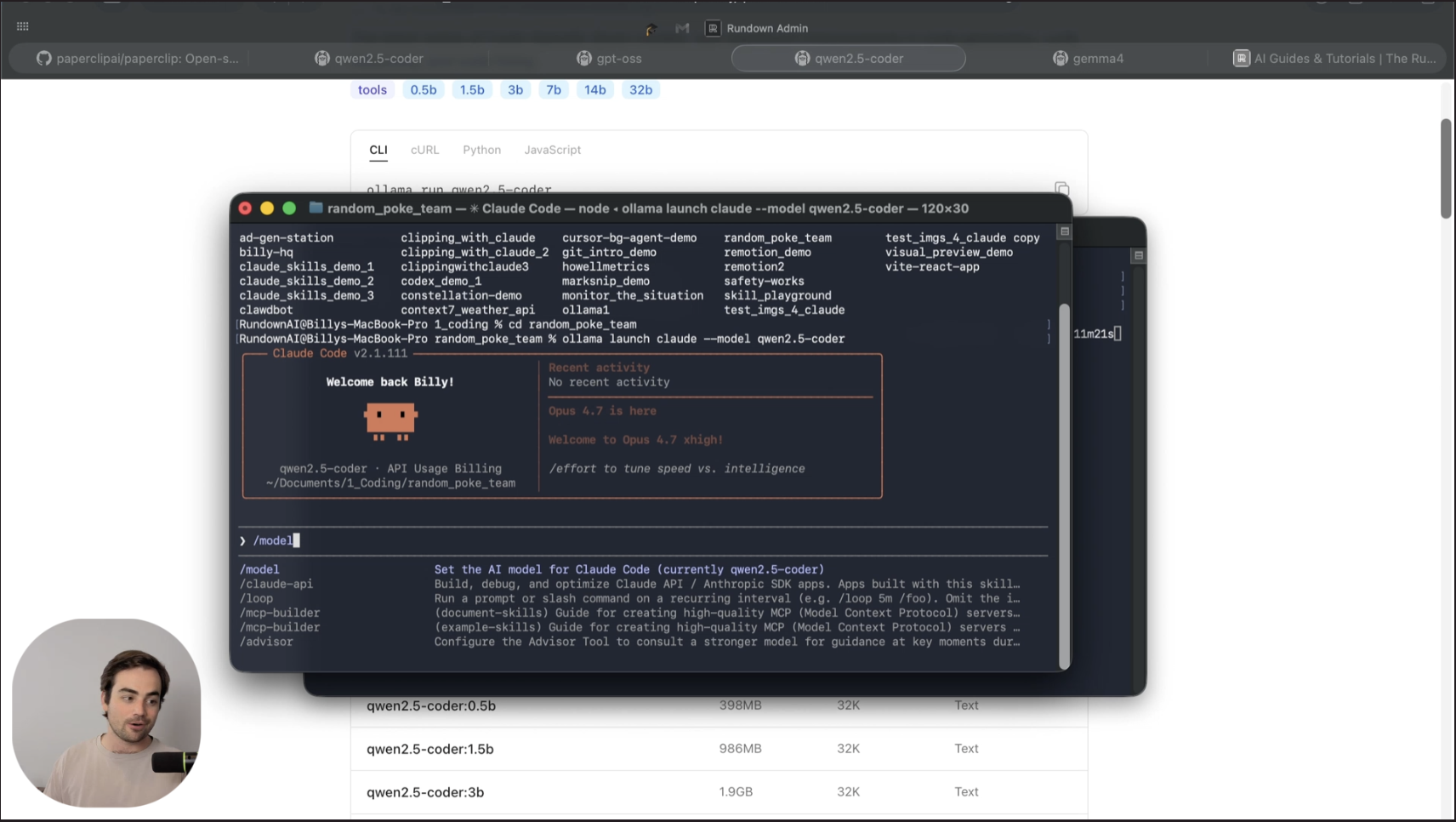Screen dimensions: 1456x822
Task: Select the 0.5b size tag pill
Action: coord(424,90)
